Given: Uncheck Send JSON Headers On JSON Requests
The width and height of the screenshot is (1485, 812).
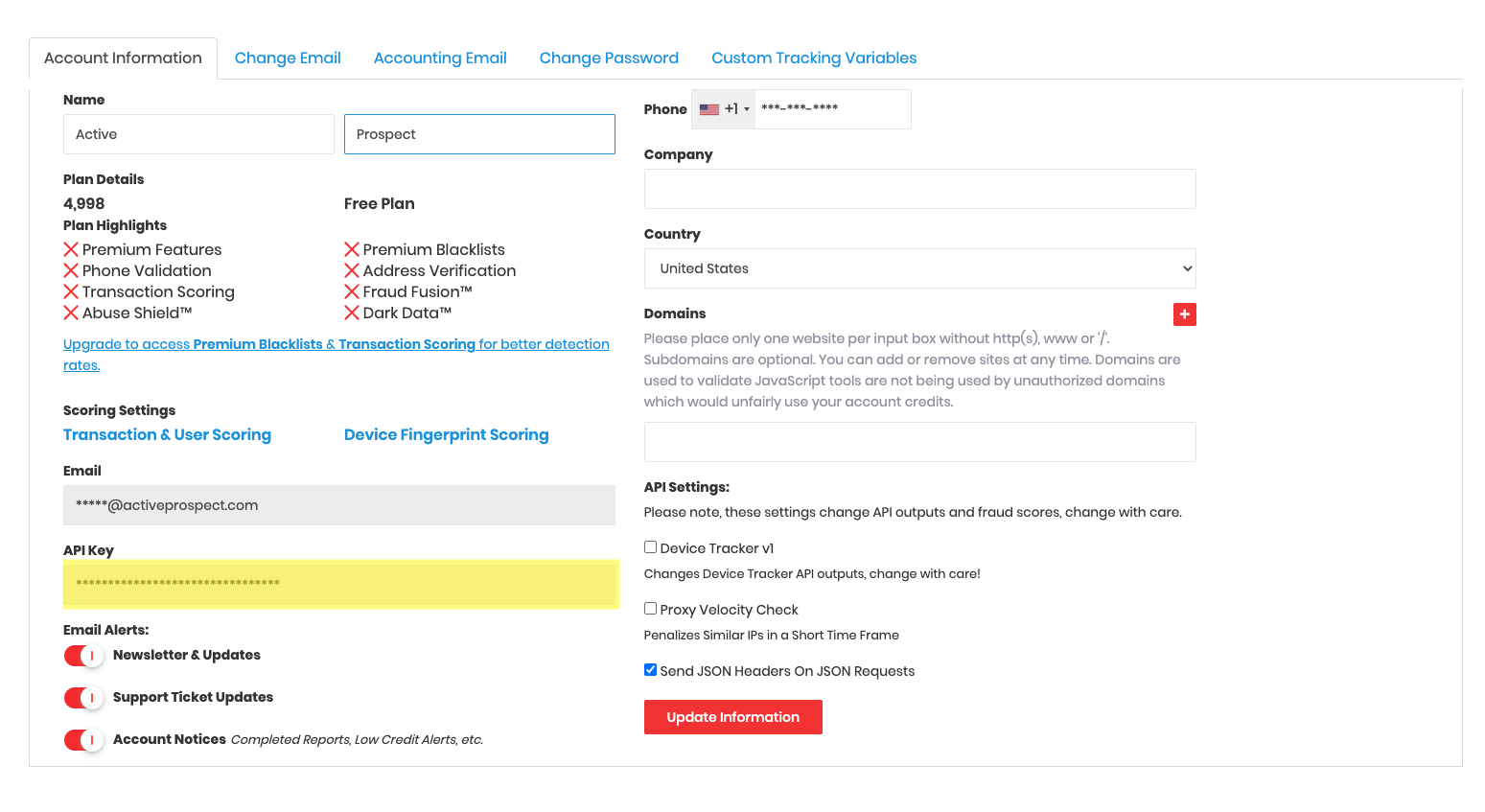Looking at the screenshot, I should click(x=651, y=670).
